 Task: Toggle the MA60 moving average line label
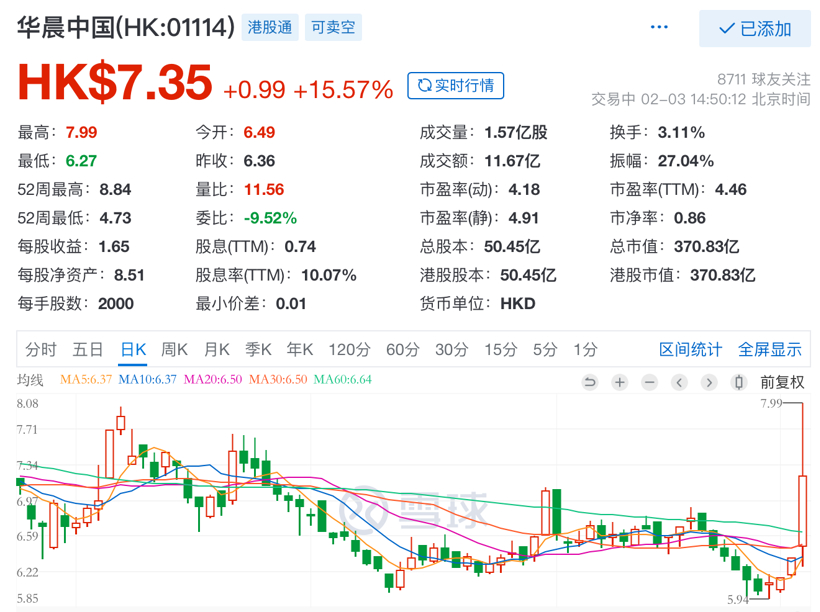pyautogui.click(x=343, y=380)
